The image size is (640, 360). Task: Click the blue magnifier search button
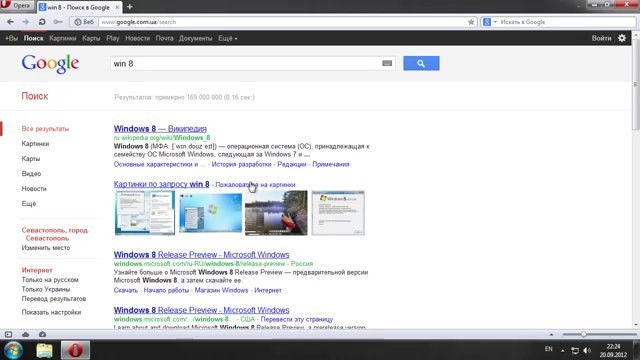click(421, 63)
